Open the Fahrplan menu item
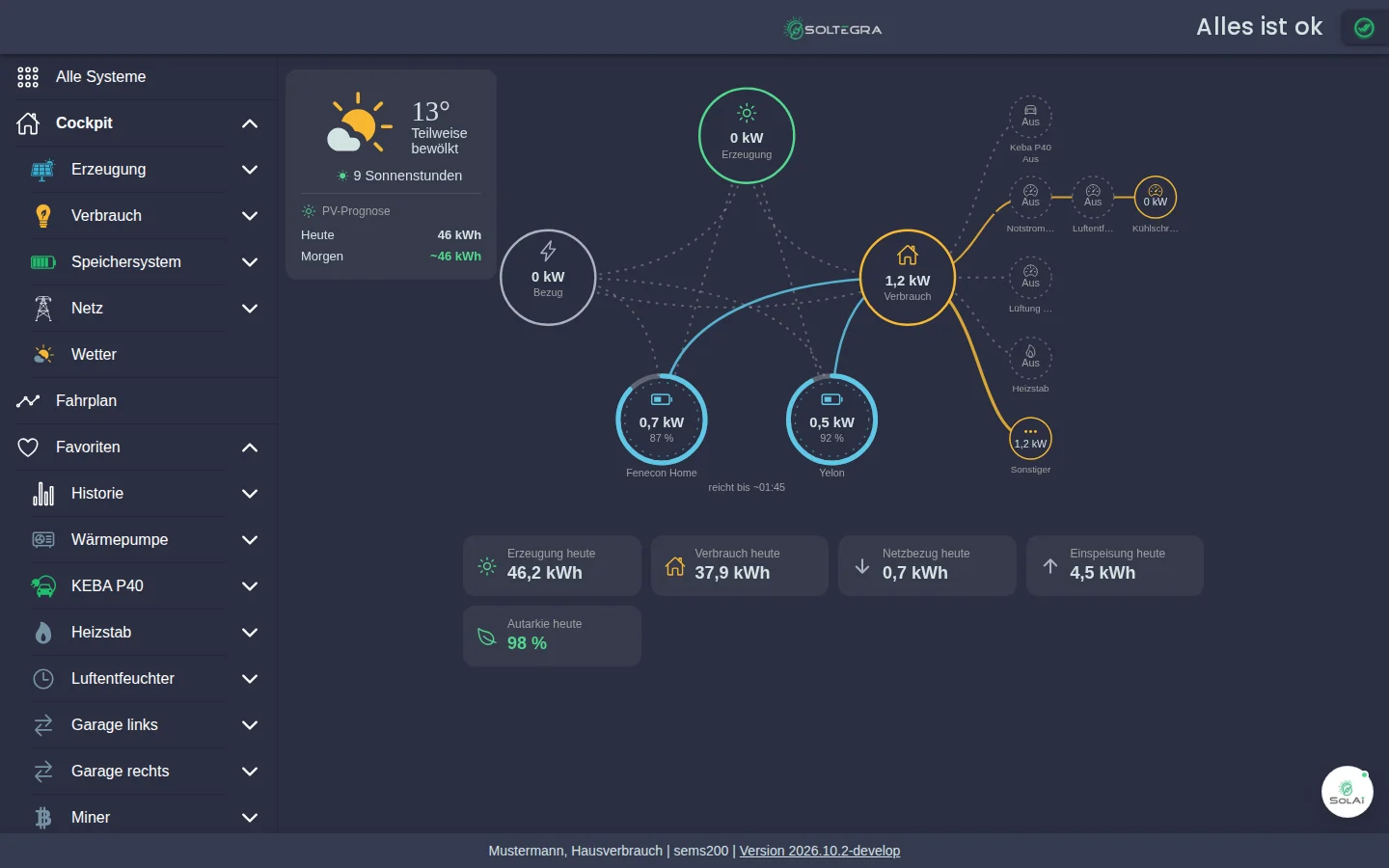This screenshot has width=1389, height=868. 139,401
